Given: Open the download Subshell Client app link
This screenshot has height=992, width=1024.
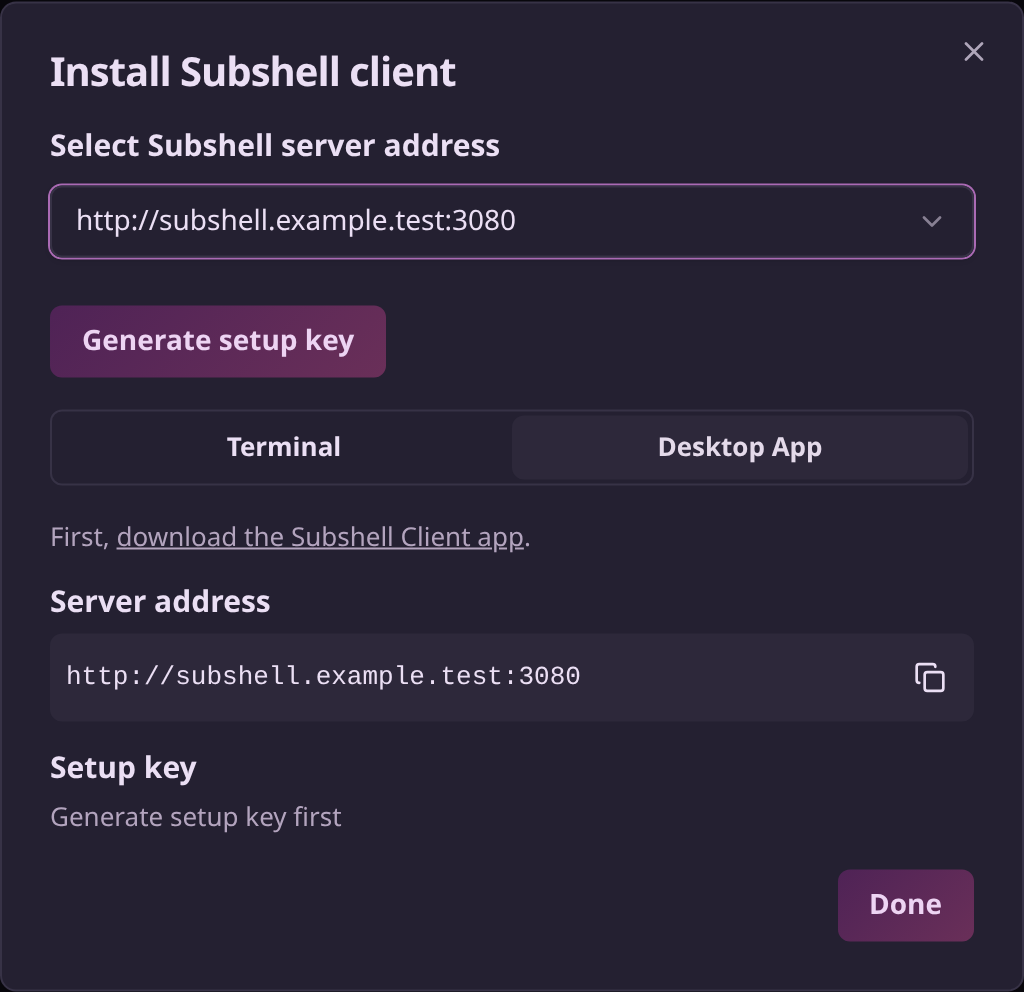Looking at the screenshot, I should (x=320, y=537).
